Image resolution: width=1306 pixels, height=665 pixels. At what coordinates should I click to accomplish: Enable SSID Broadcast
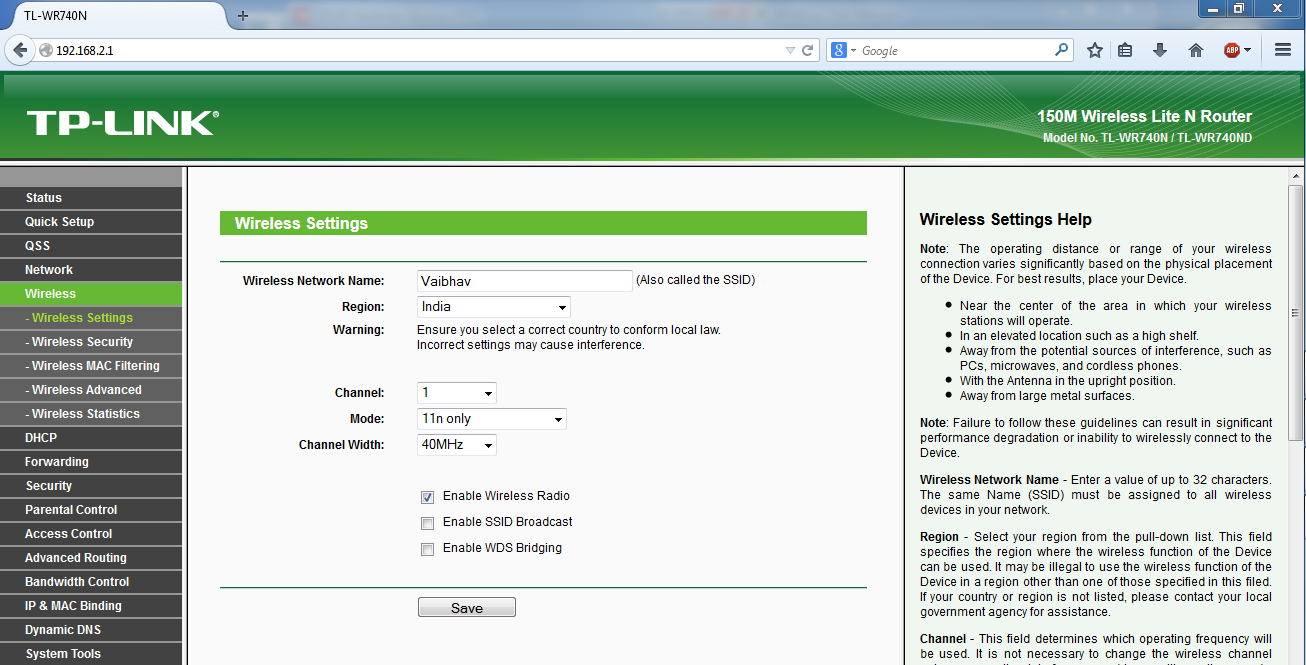tap(427, 523)
